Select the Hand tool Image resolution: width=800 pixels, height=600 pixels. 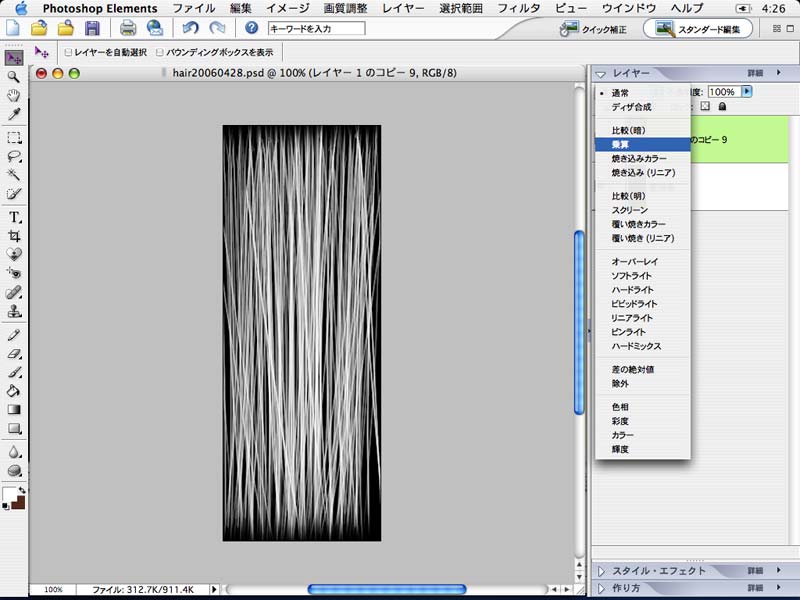click(14, 95)
